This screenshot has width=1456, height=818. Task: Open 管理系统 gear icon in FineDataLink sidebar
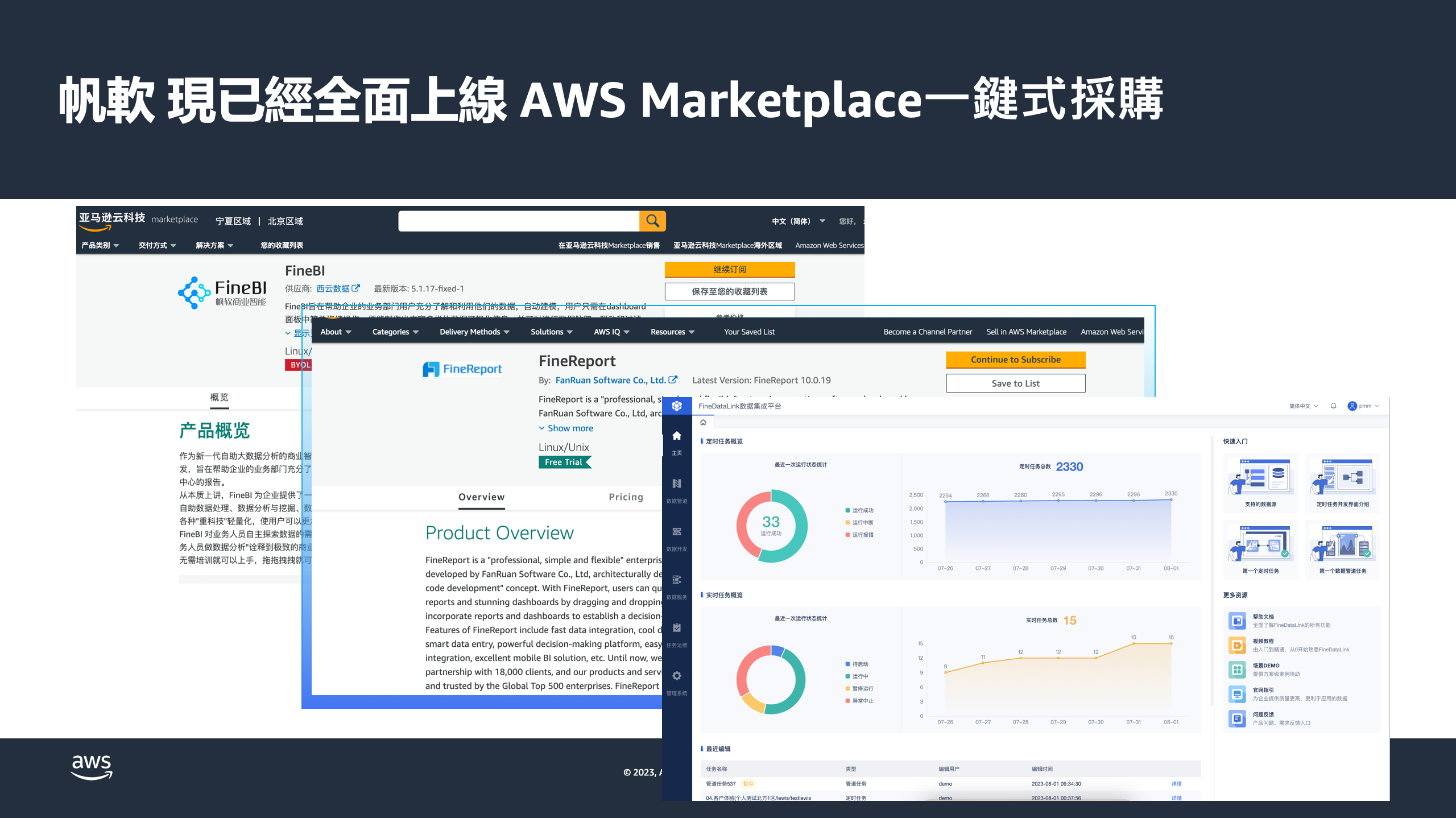677,676
